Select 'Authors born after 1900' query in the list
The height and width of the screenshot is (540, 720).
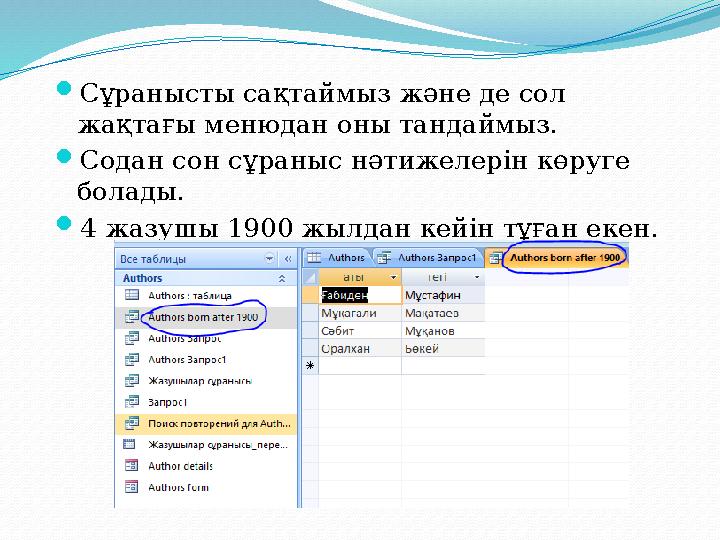tap(206, 317)
